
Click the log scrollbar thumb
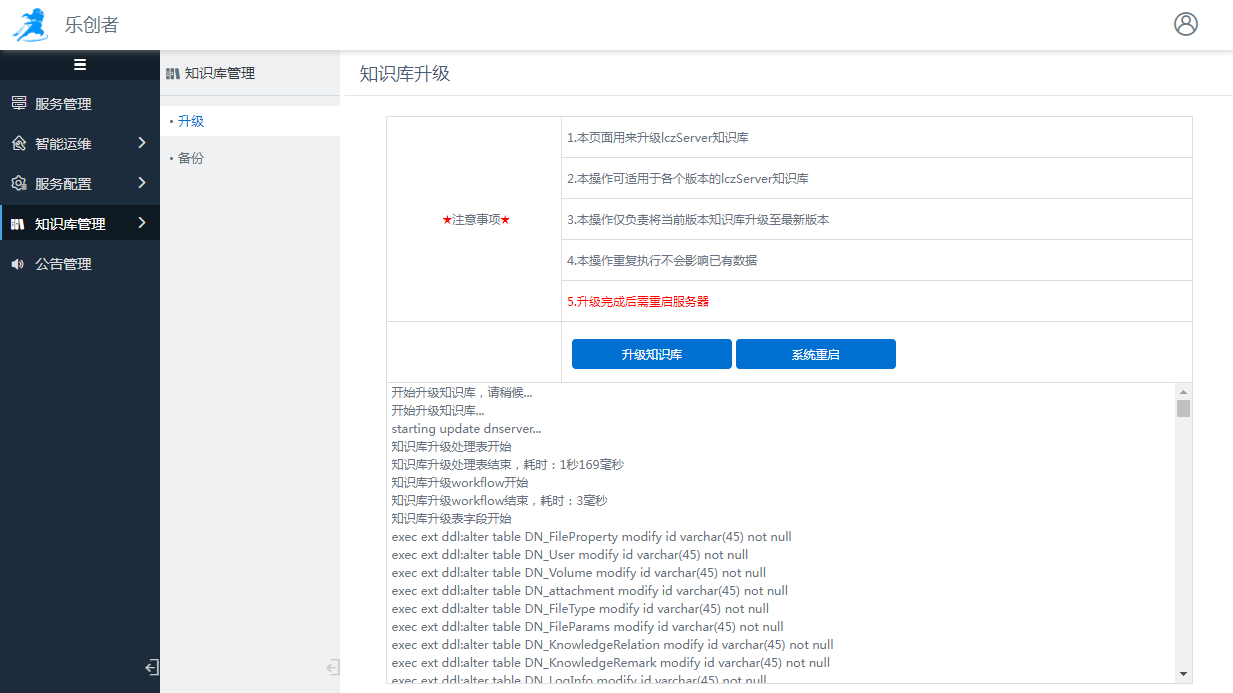[x=1183, y=408]
